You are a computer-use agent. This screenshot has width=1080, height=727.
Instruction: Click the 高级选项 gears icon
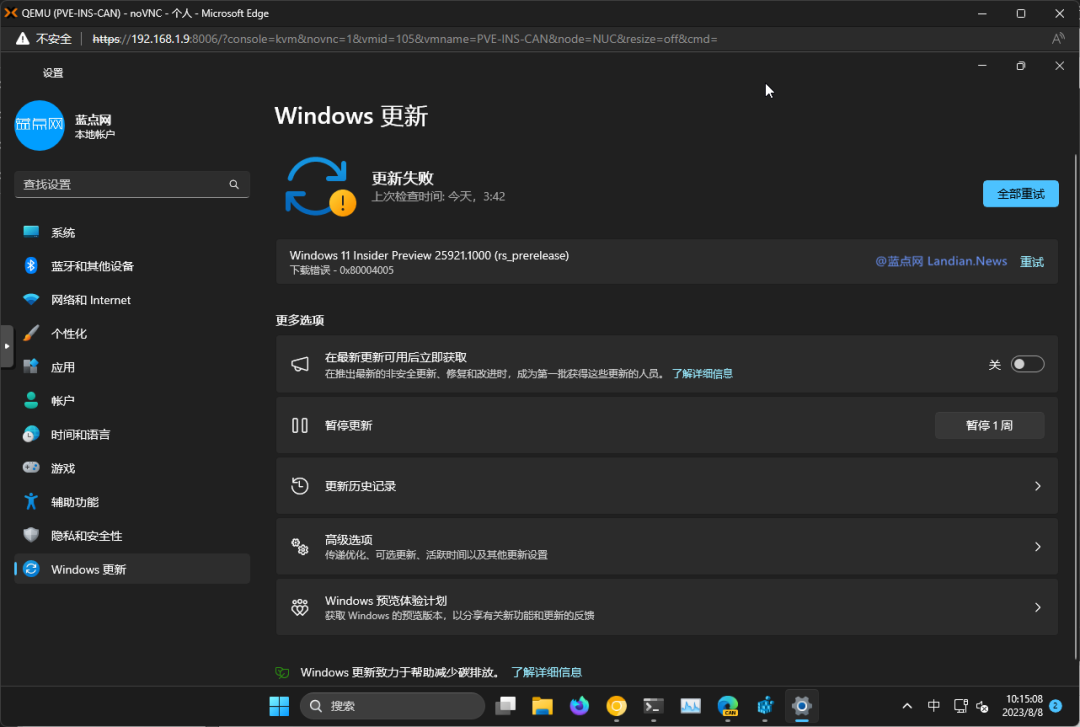pyautogui.click(x=300, y=546)
